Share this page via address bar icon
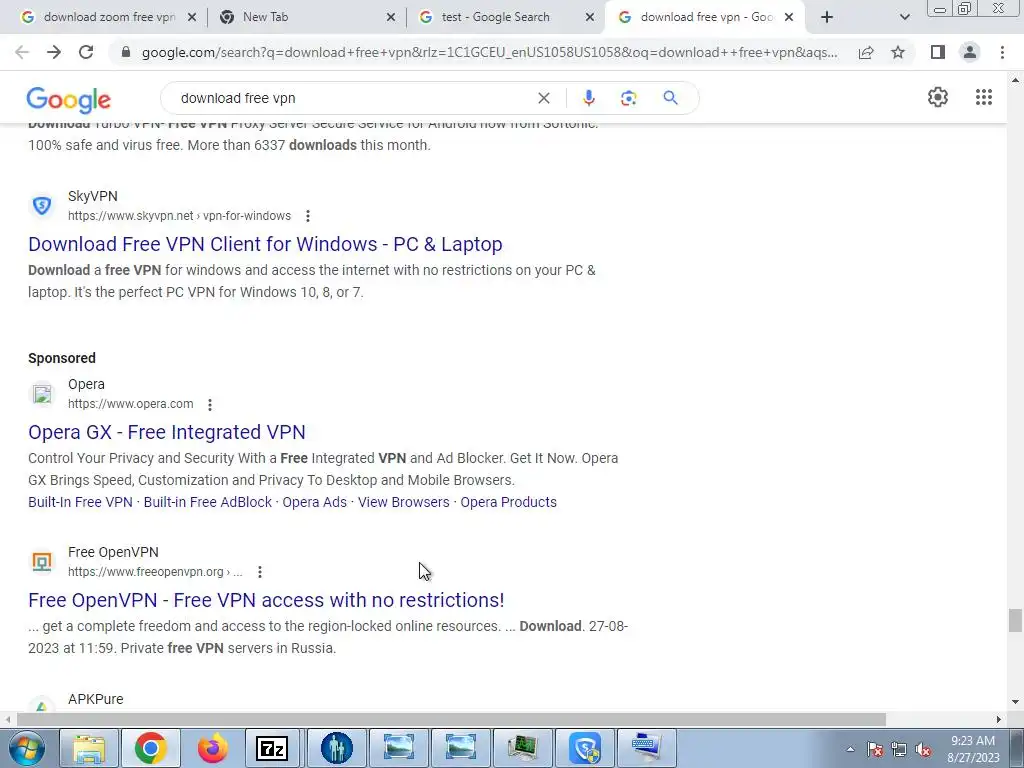1024x768 pixels. [x=866, y=52]
